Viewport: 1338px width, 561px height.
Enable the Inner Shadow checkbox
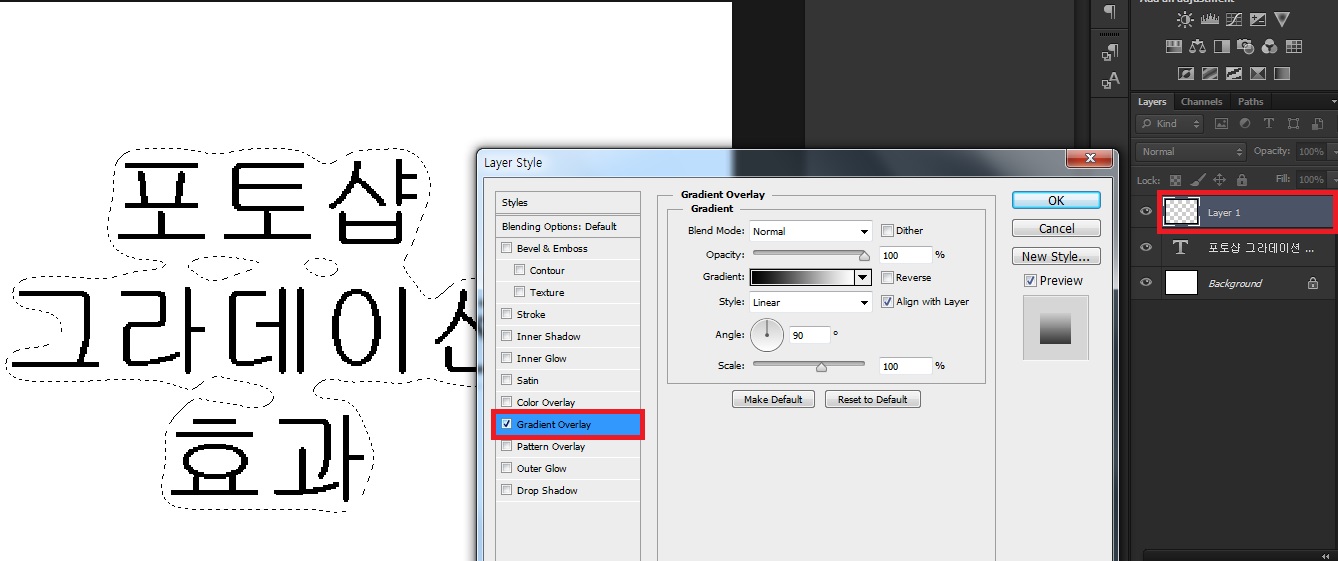coord(506,336)
